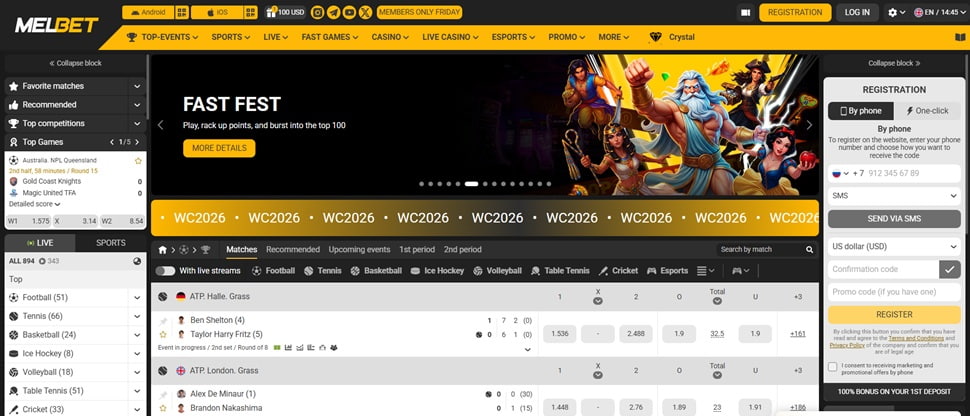Open the globe icon in ALL 894 row
The image size is (970, 416).
[x=137, y=261]
